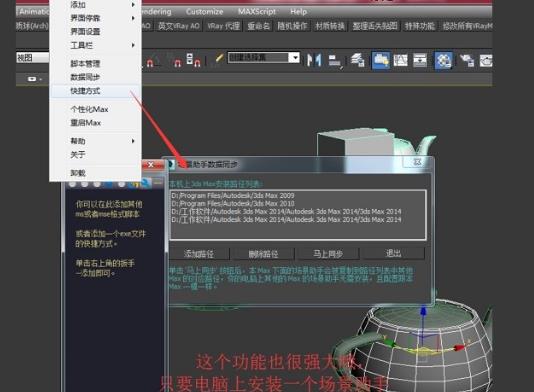Viewport: 534px width, 392px height.
Task: Open the Help menu
Action: click(x=298, y=12)
